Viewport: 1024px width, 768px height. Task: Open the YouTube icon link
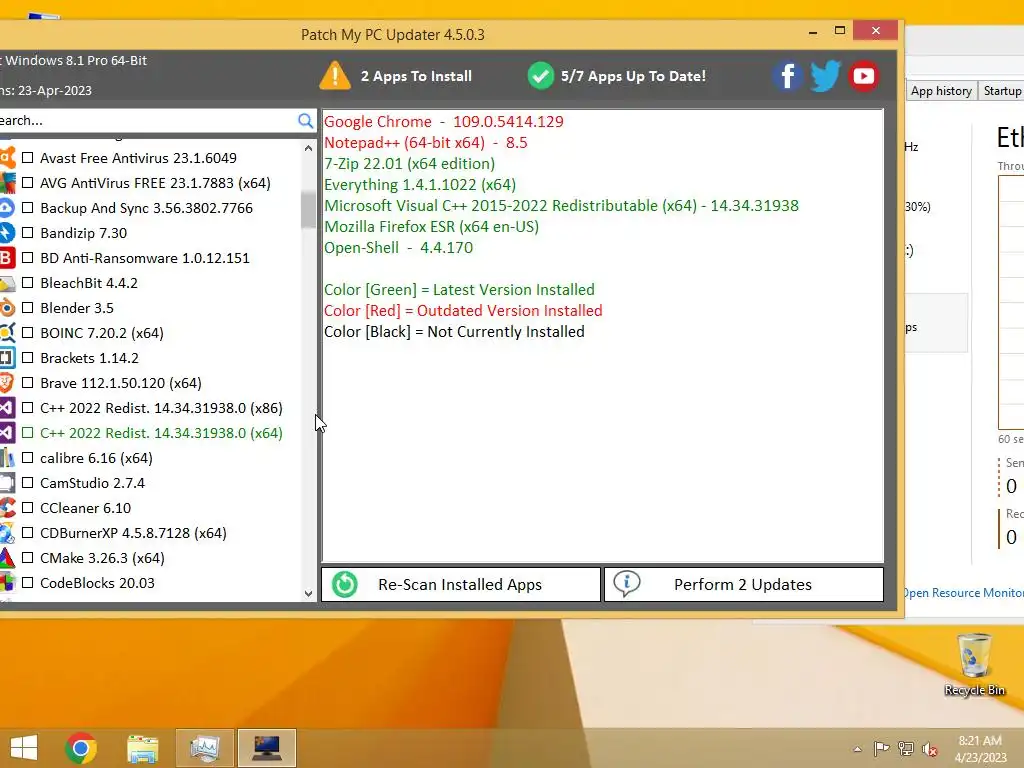[863, 76]
